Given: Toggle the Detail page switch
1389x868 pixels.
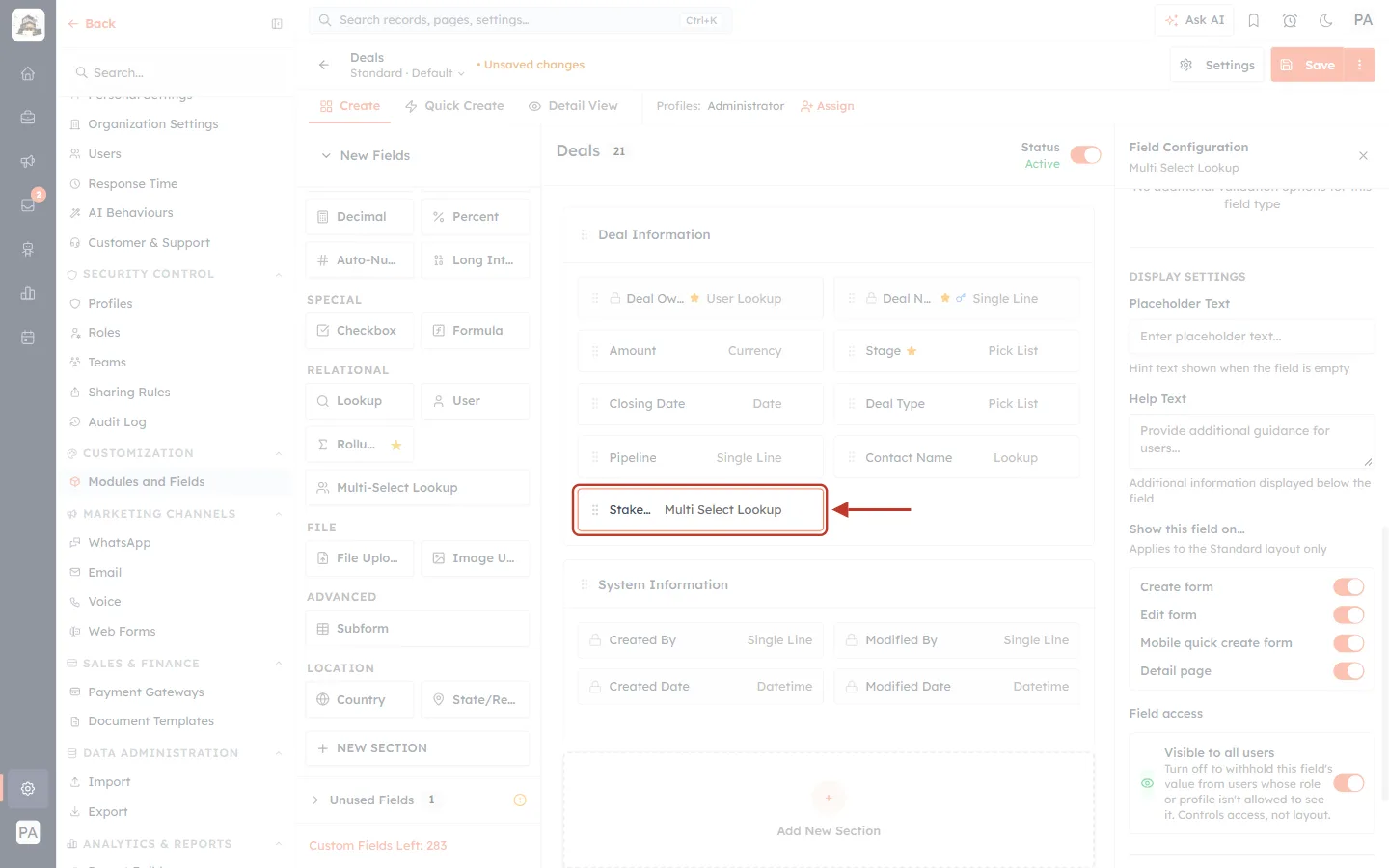Looking at the screenshot, I should pos(1348,670).
